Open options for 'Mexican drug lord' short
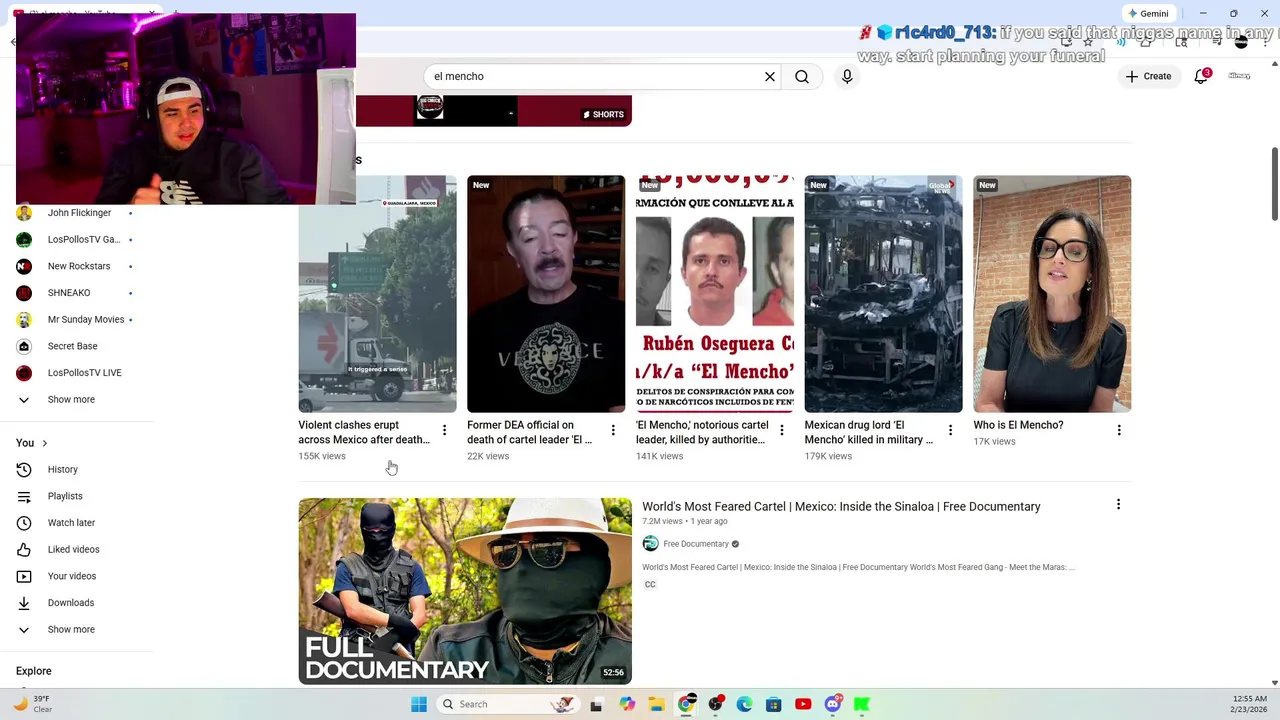This screenshot has width=1280, height=720. 950,430
